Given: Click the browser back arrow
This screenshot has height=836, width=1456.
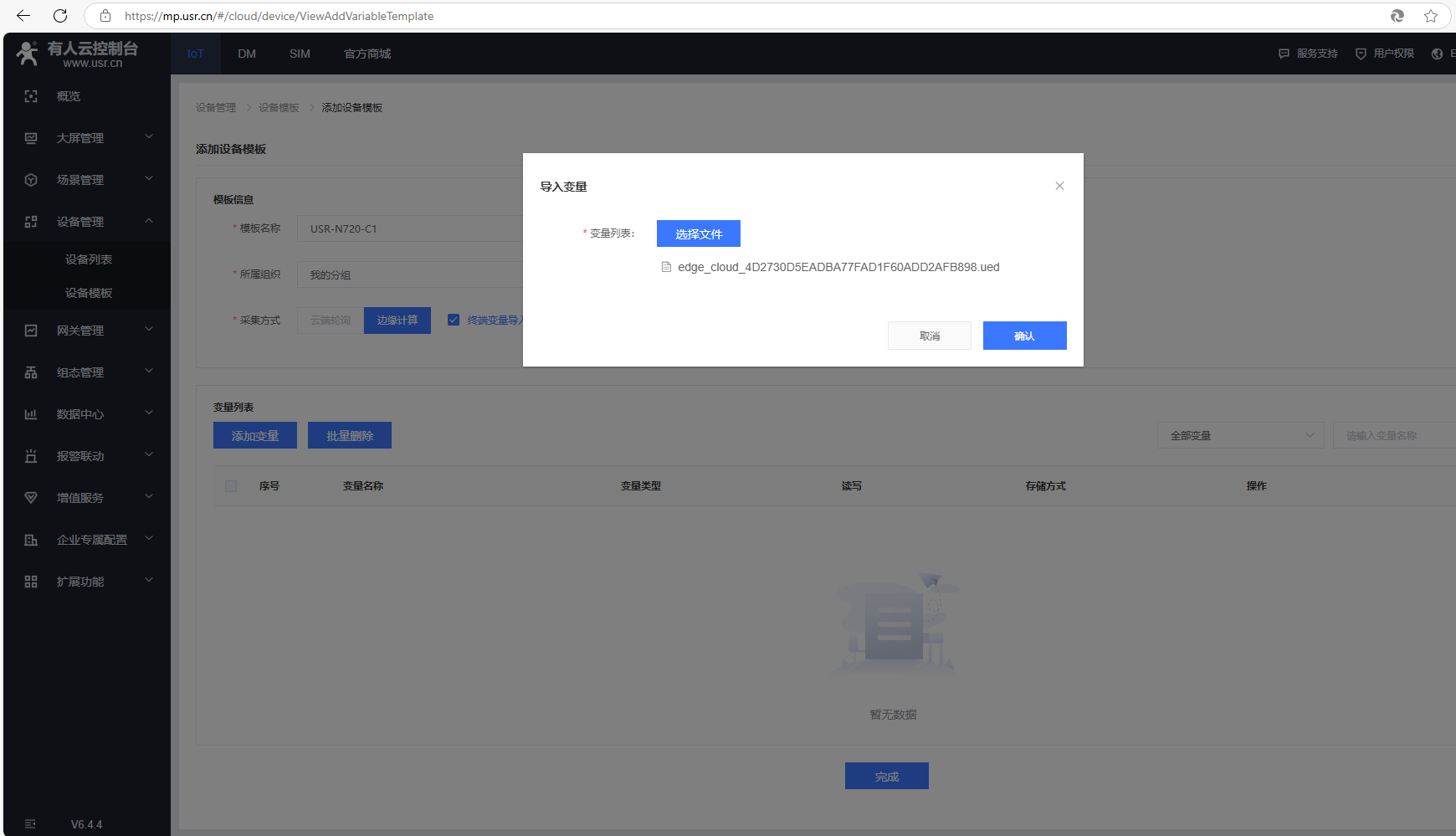Looking at the screenshot, I should (x=23, y=16).
